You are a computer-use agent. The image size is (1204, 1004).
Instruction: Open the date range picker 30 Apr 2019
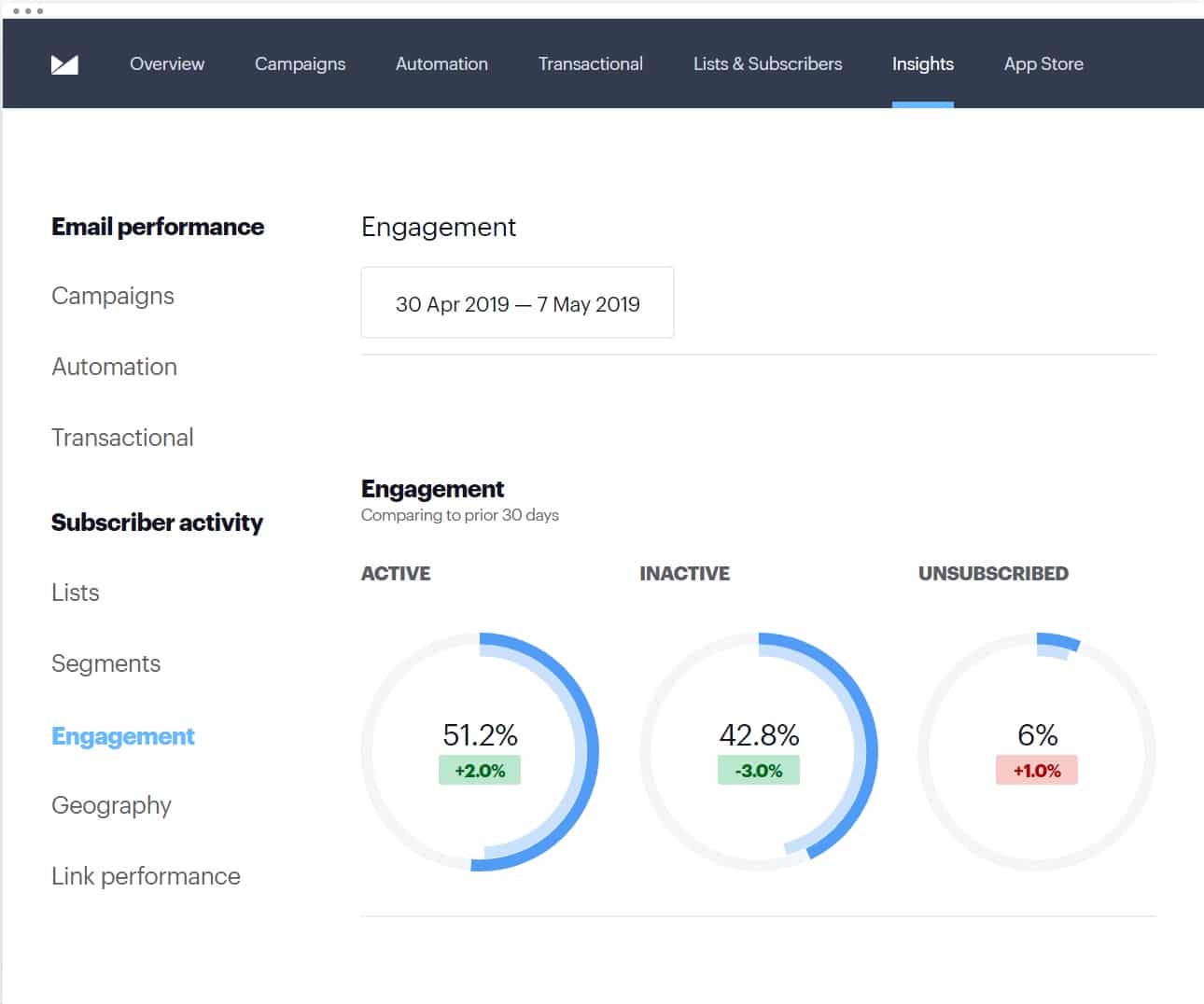[517, 303]
